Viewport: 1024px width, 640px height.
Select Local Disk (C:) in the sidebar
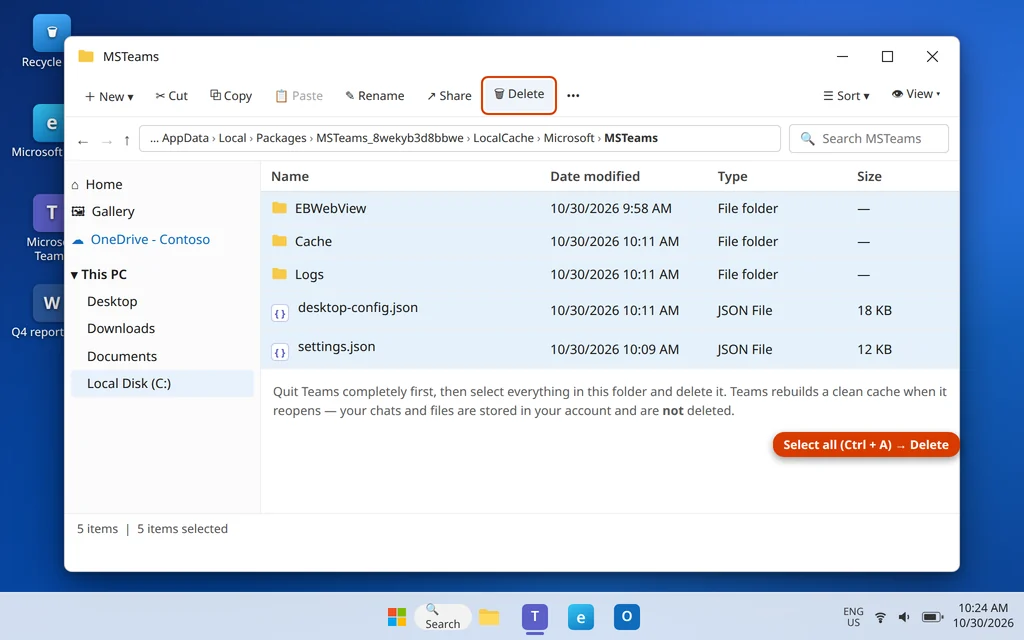tap(162, 383)
